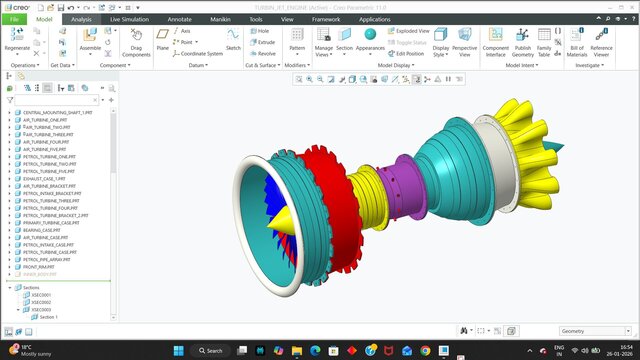Switch to the Live Simulation tab
Screen dimensions: 640x360
click(129, 19)
